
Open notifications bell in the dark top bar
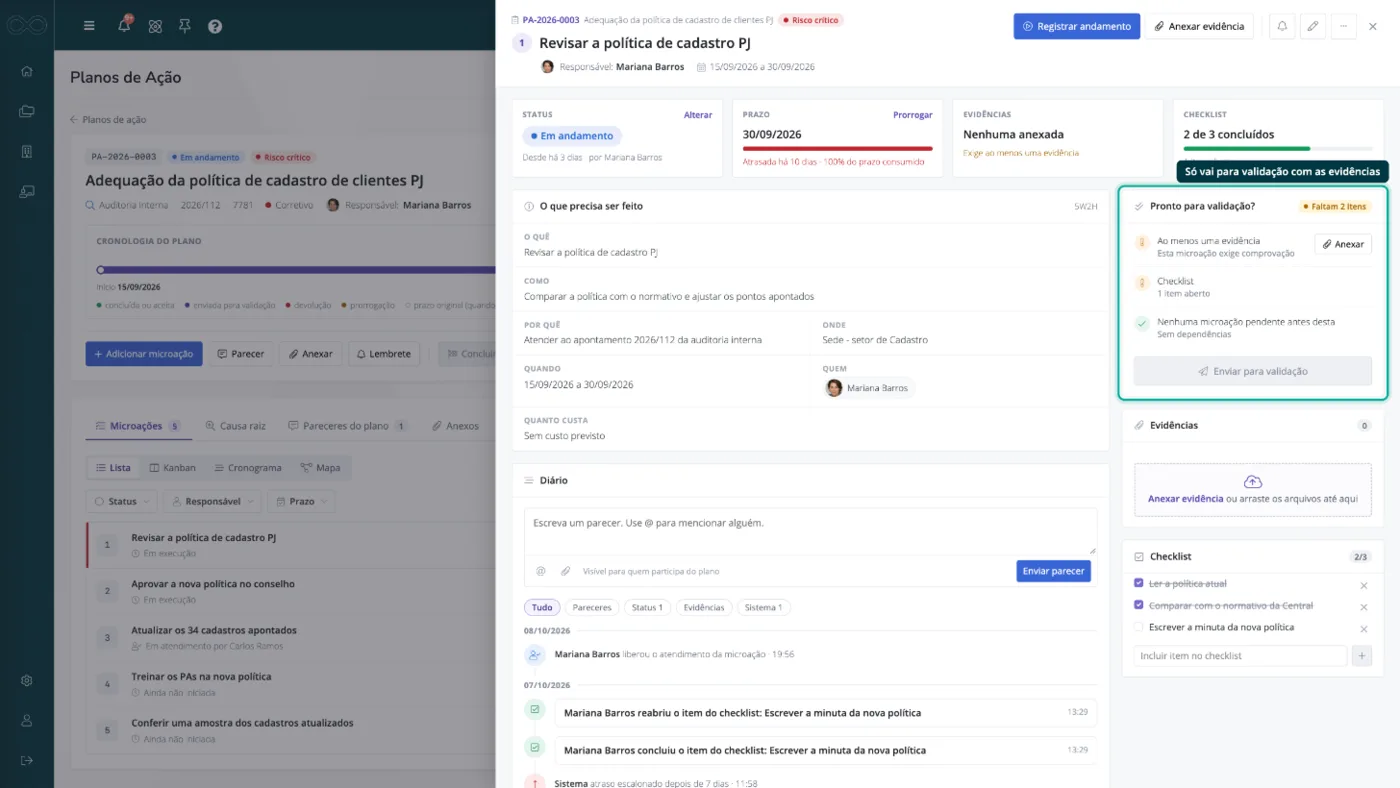click(x=125, y=25)
